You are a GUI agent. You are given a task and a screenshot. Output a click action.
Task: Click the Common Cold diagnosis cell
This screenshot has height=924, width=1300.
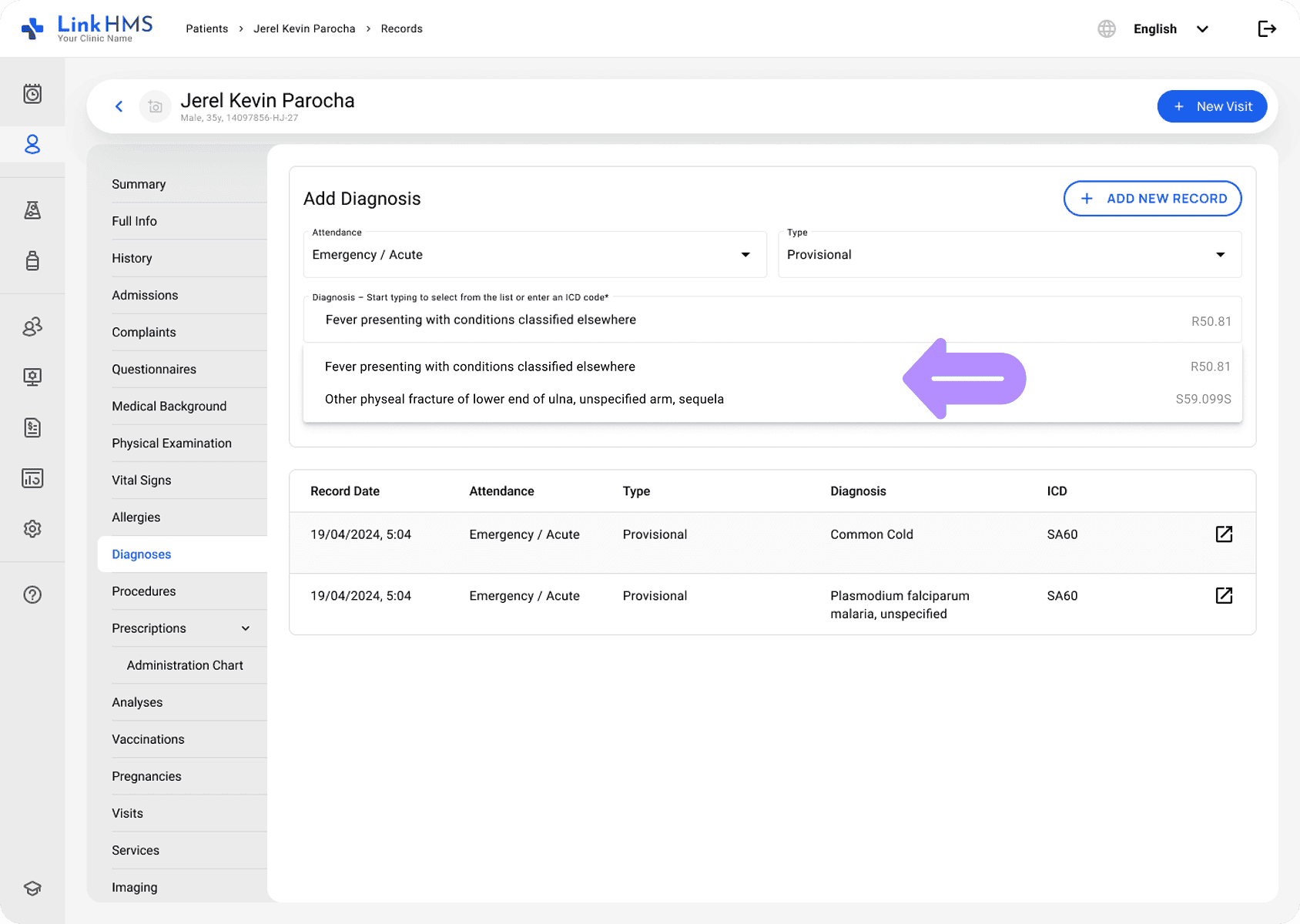point(872,534)
